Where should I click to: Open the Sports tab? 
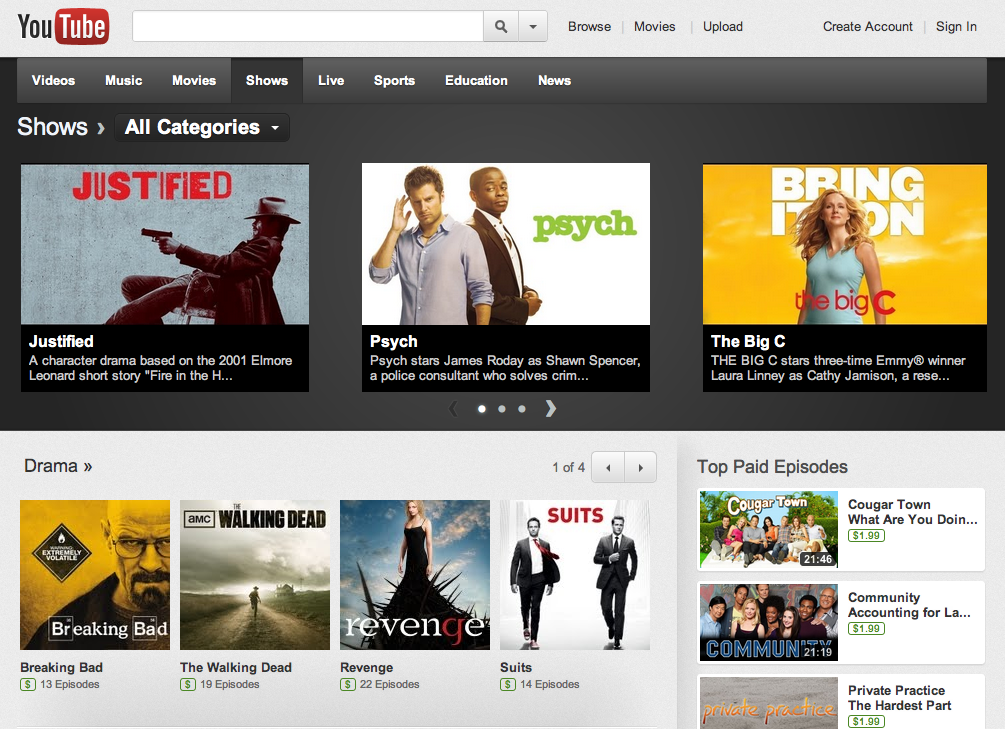(394, 80)
